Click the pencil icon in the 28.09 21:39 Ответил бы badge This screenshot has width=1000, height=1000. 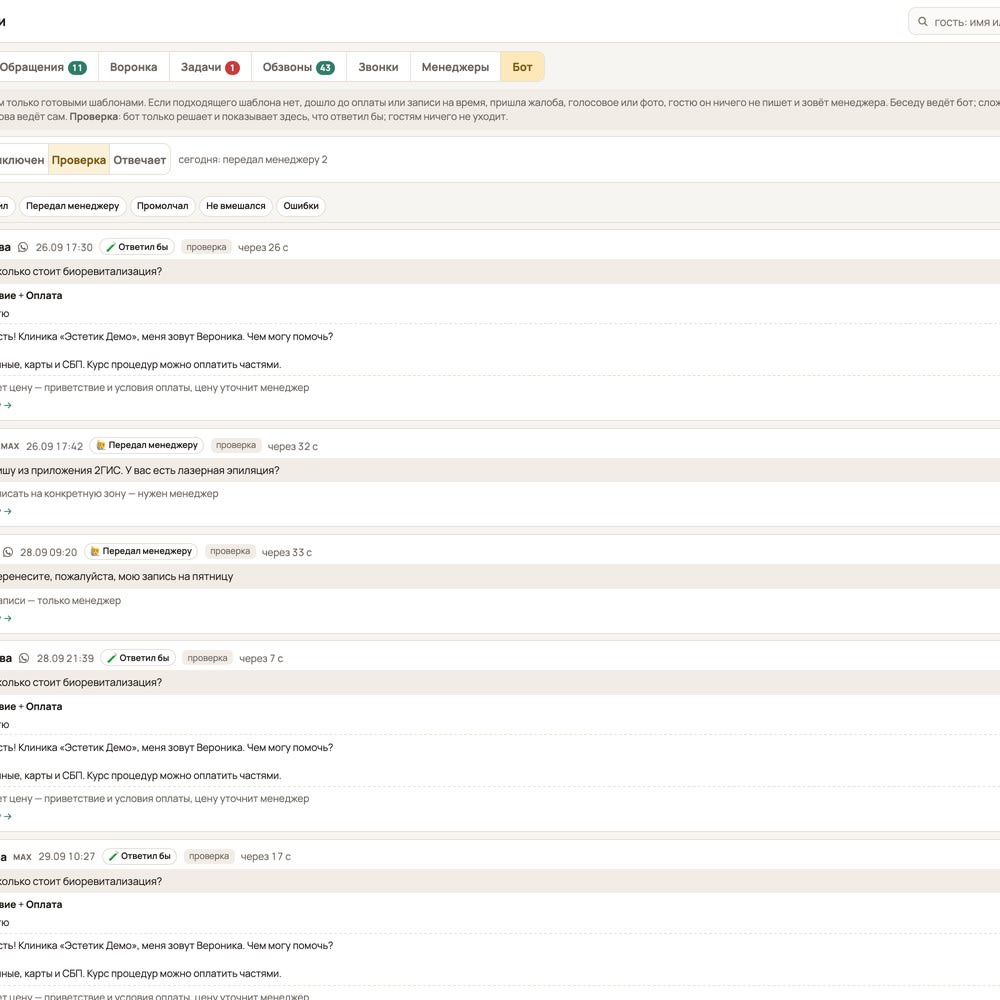112,658
